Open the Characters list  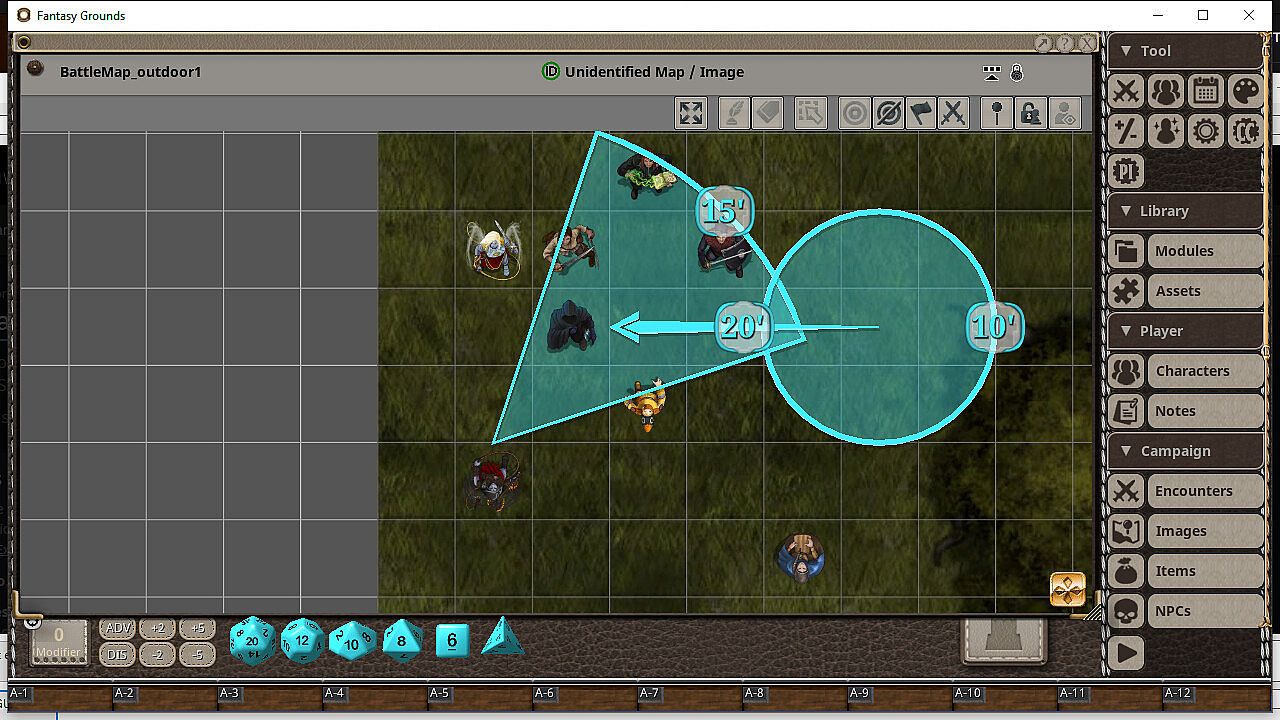[x=1205, y=371]
